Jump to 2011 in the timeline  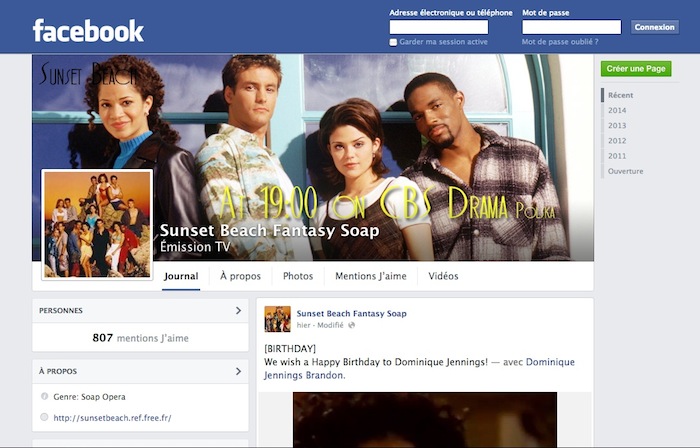(617, 156)
